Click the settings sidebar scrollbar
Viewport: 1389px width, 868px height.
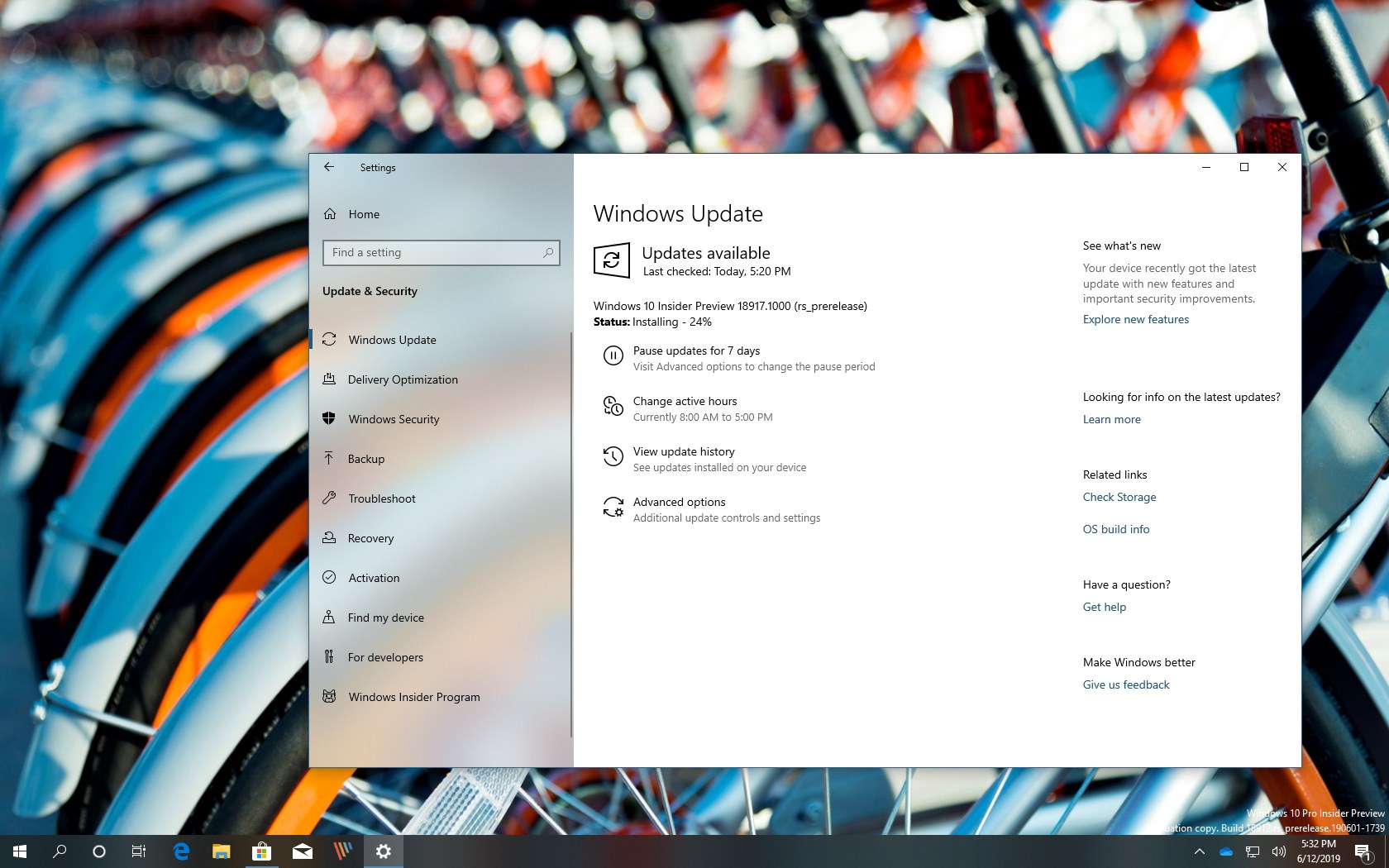pyautogui.click(x=570, y=534)
